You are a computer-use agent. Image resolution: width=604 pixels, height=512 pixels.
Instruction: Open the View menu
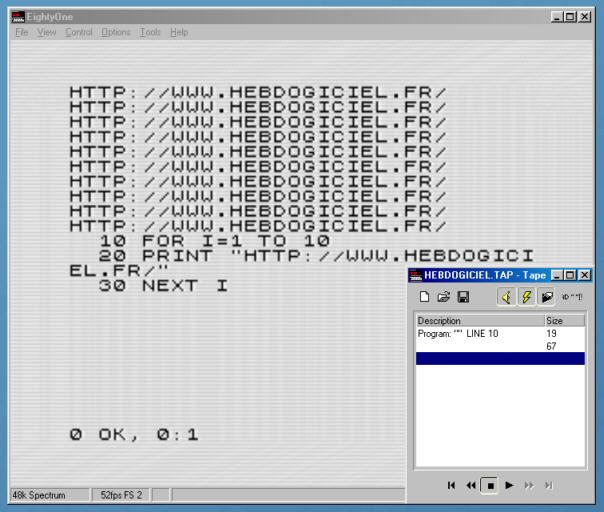47,32
